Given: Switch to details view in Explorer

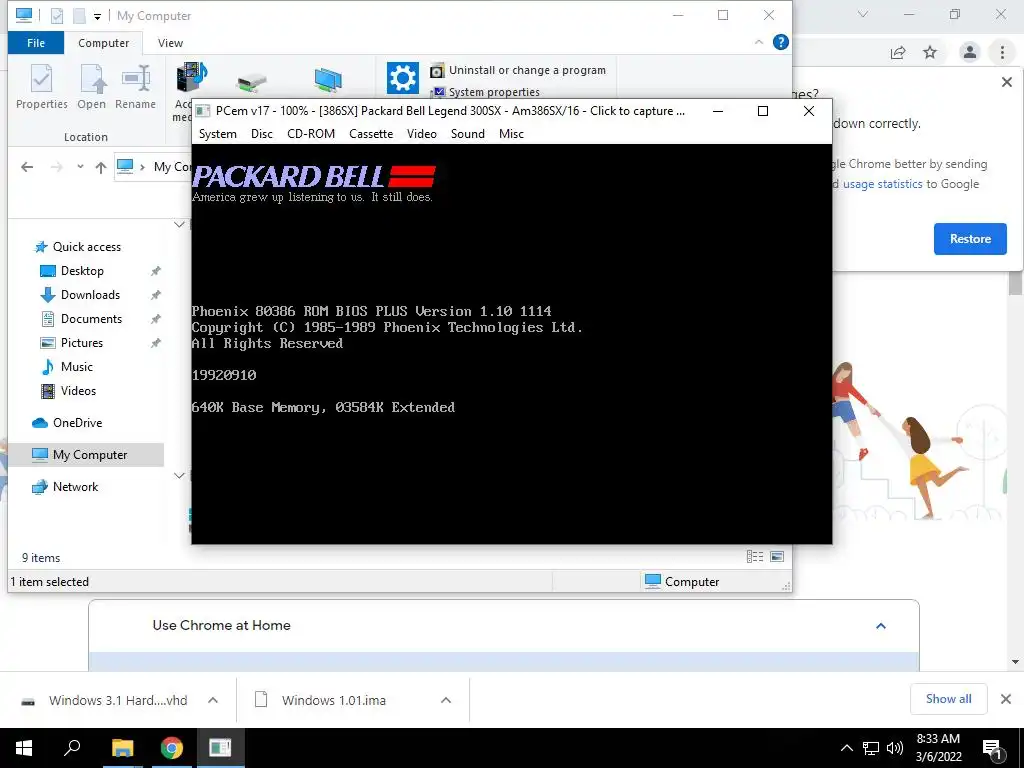Looking at the screenshot, I should [x=755, y=556].
